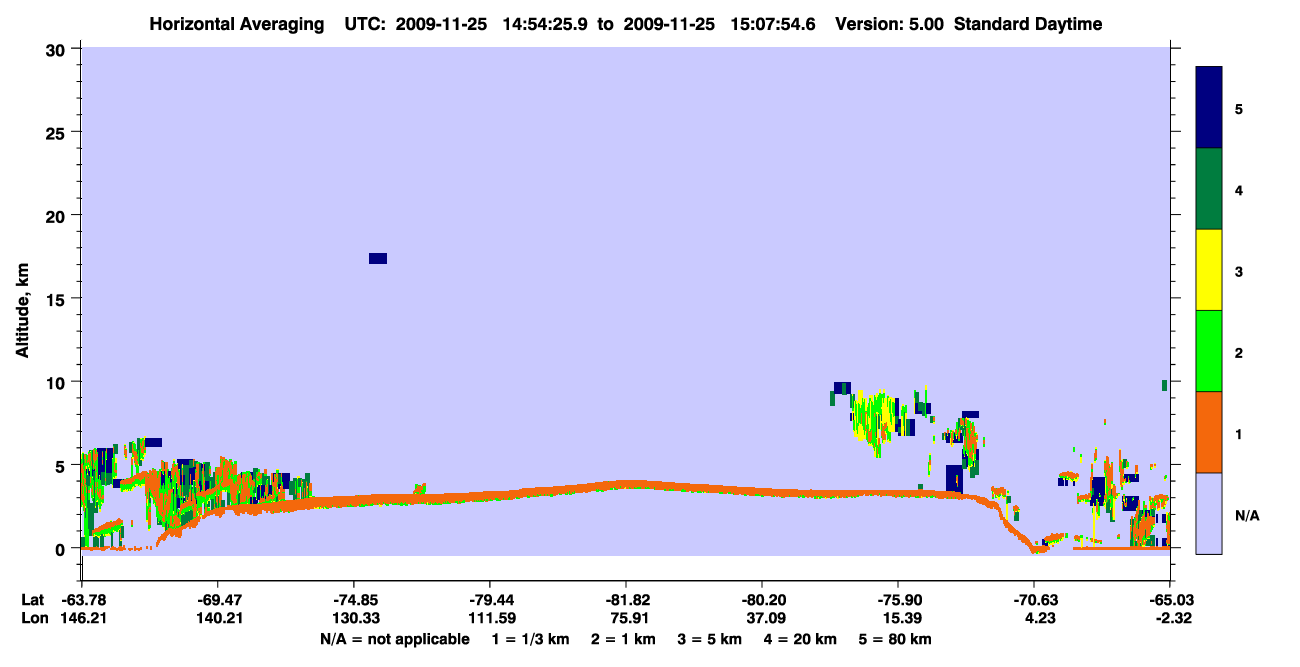This screenshot has width=1300, height=667.
Task: Click the orange surface peak near latitude -81.82
Action: pyautogui.click(x=626, y=484)
